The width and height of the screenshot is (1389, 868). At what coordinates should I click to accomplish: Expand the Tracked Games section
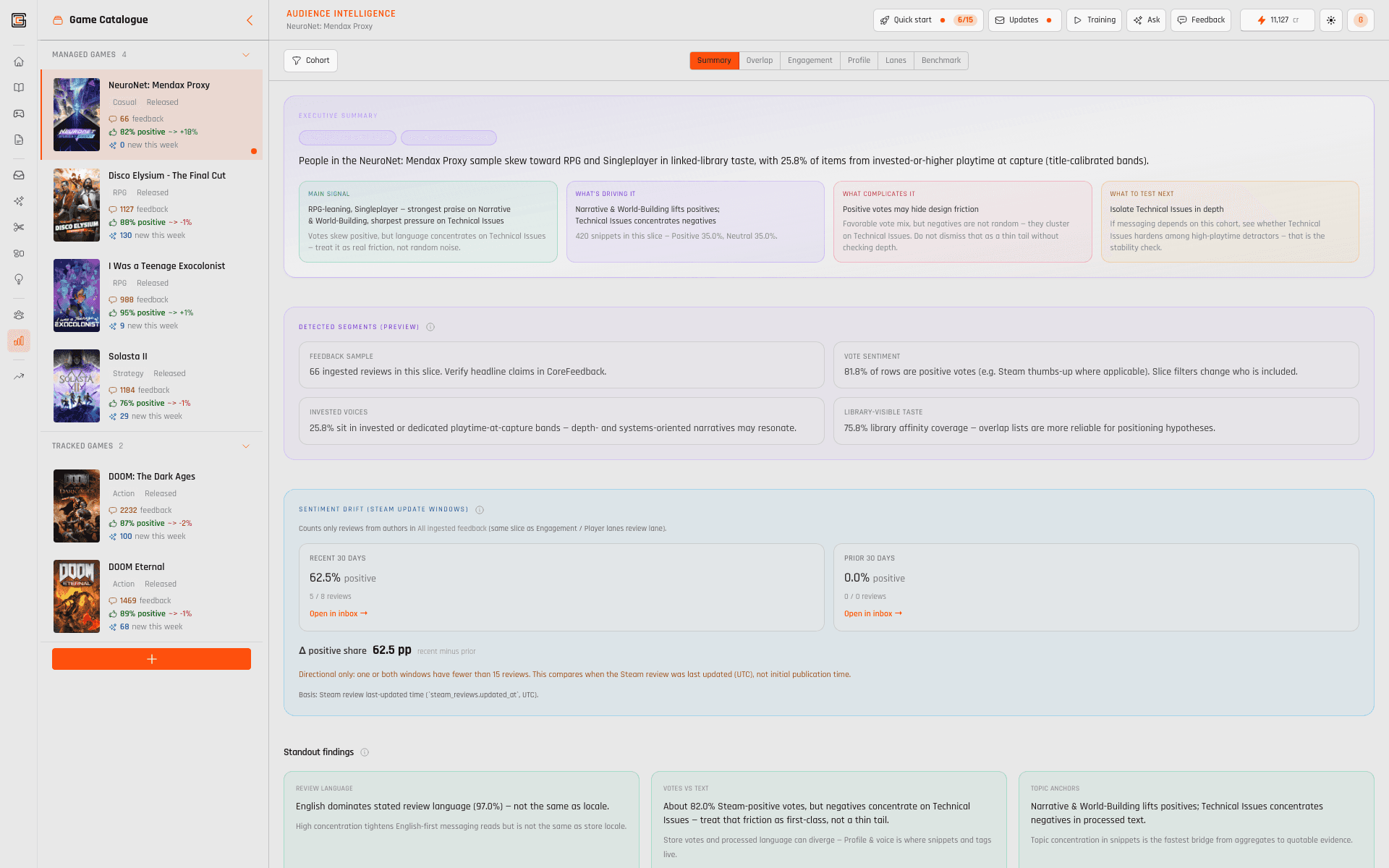tap(245, 446)
